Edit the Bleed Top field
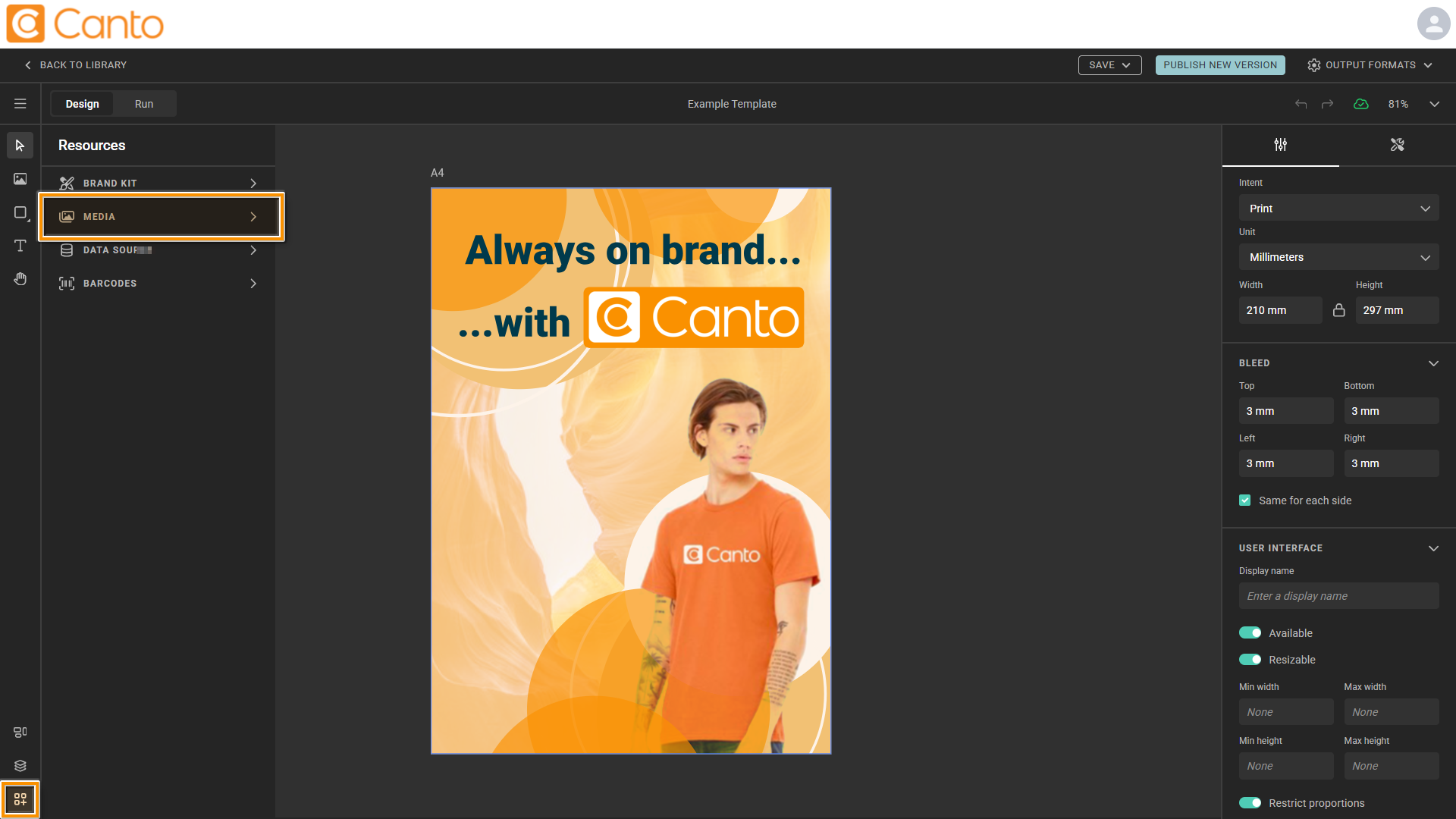This screenshot has height=819, width=1456. tap(1286, 411)
